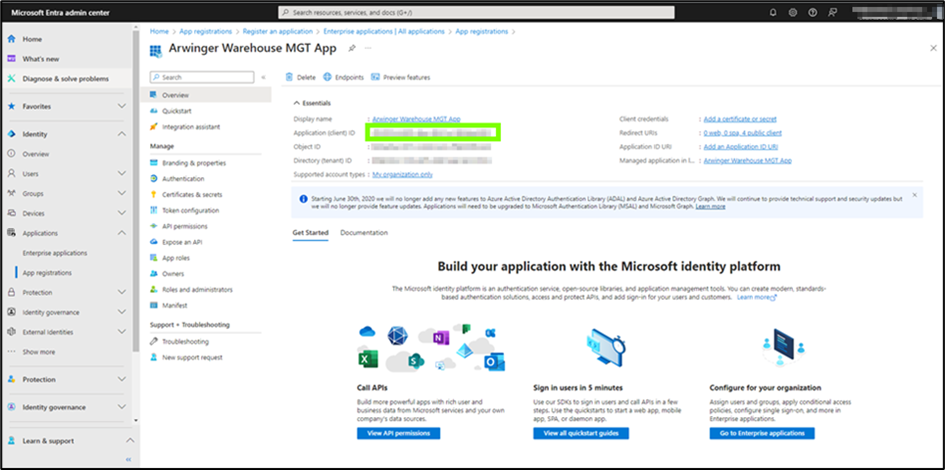Launch the Integration assistant
945x470 pixels.
(x=191, y=127)
